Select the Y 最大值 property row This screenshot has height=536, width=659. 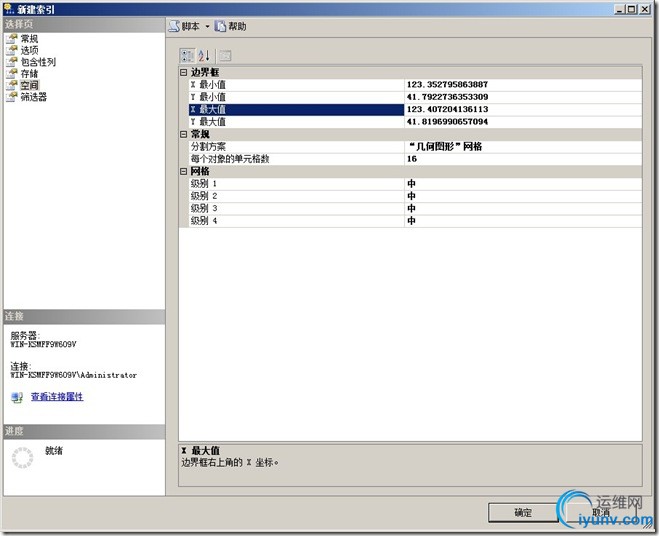(296, 122)
